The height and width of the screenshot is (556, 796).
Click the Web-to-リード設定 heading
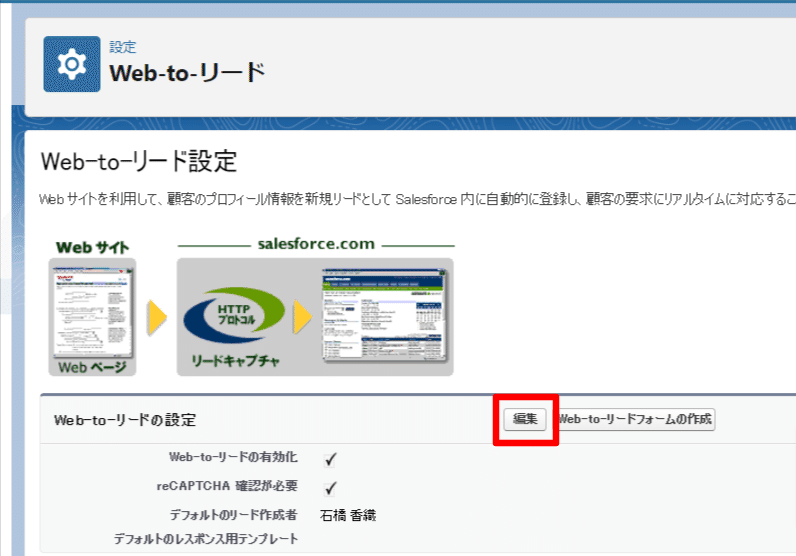point(139,162)
